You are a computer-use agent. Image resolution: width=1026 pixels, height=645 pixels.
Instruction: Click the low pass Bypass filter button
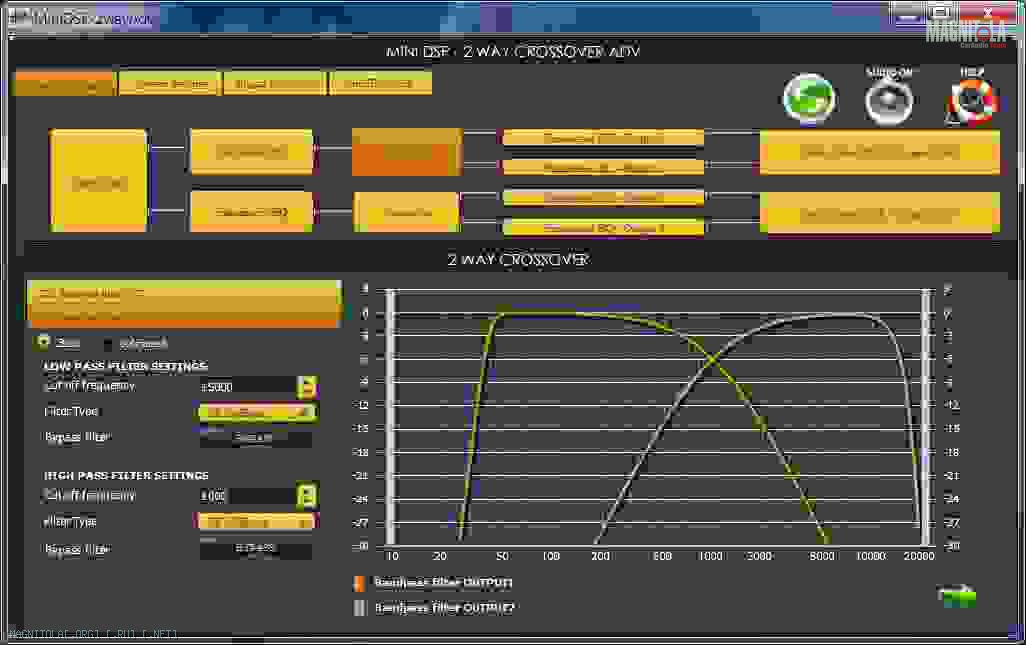tap(255, 437)
